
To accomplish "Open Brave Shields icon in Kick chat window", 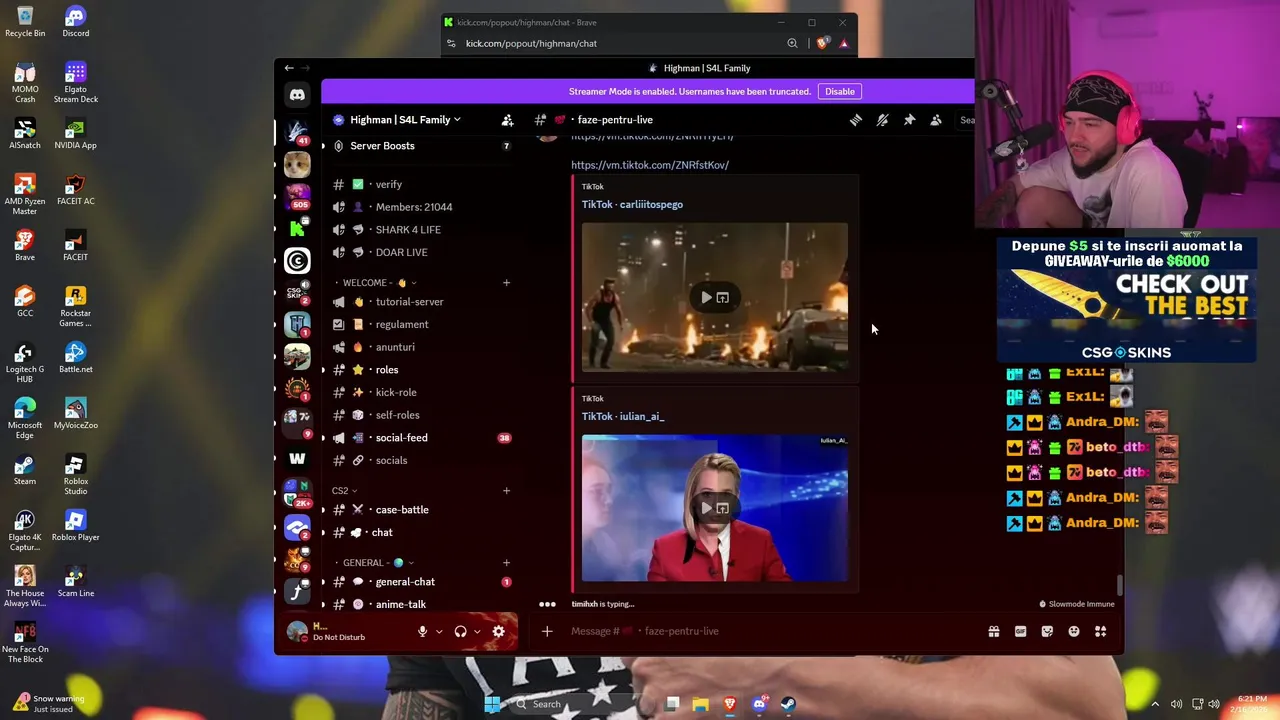I will [x=823, y=43].
